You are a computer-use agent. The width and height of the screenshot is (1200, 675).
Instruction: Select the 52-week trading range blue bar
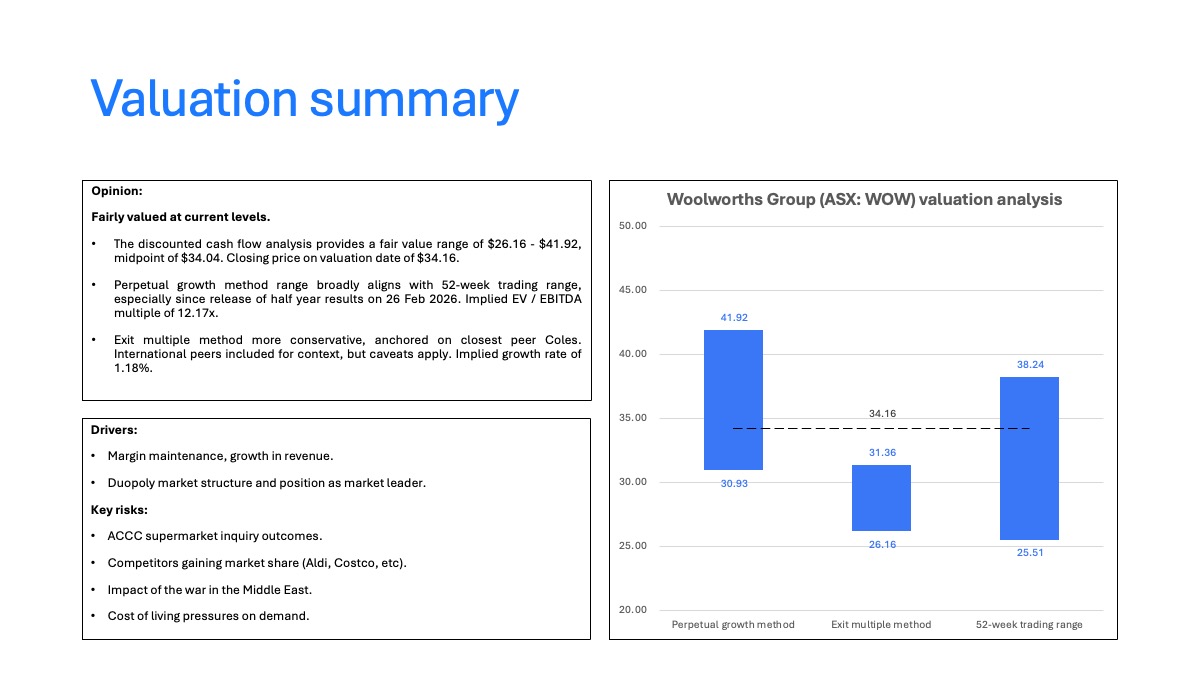(x=1029, y=458)
